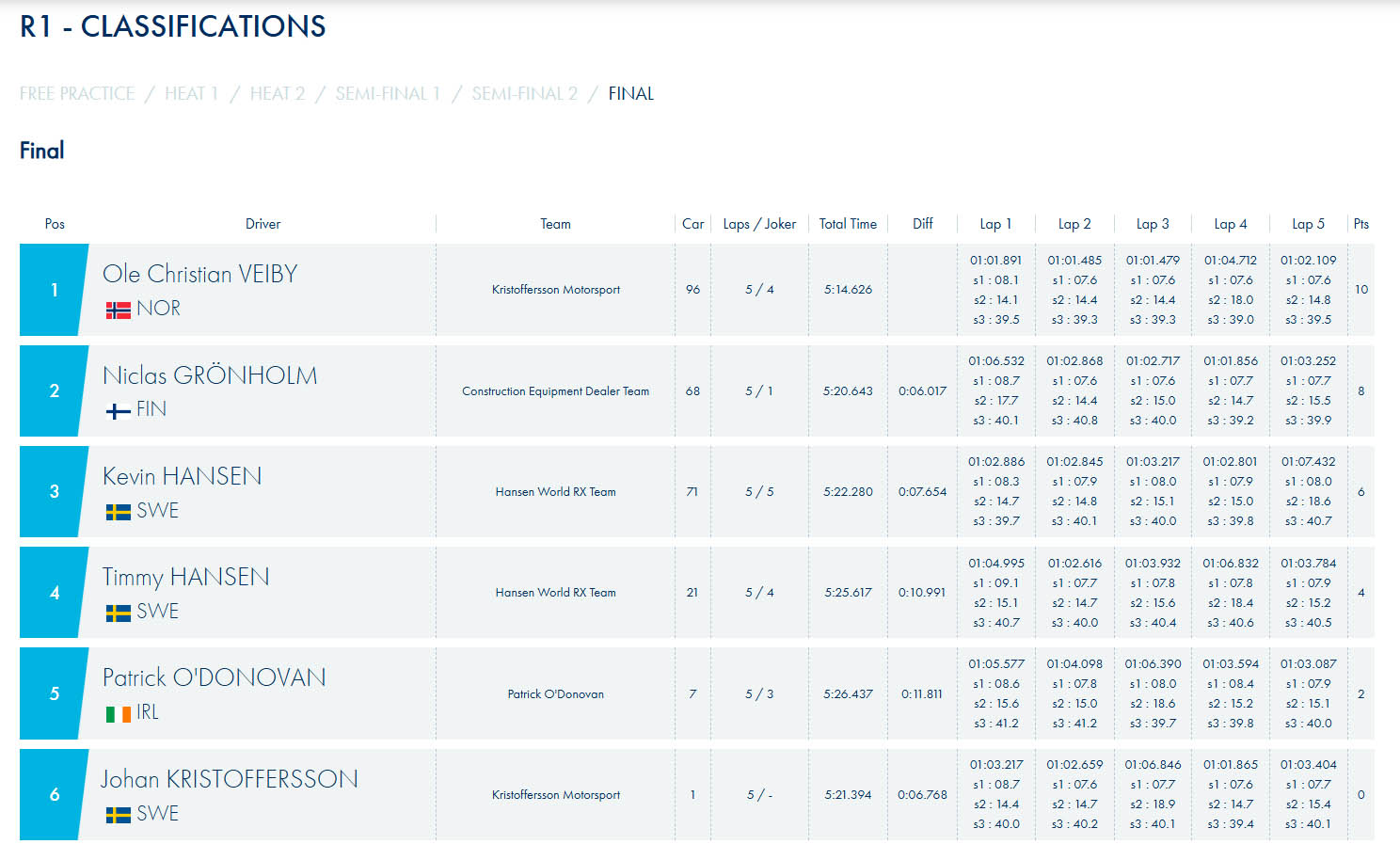Click the Ireland flag icon
Image resolution: width=1400 pixels, height=860 pixels.
pos(119,714)
